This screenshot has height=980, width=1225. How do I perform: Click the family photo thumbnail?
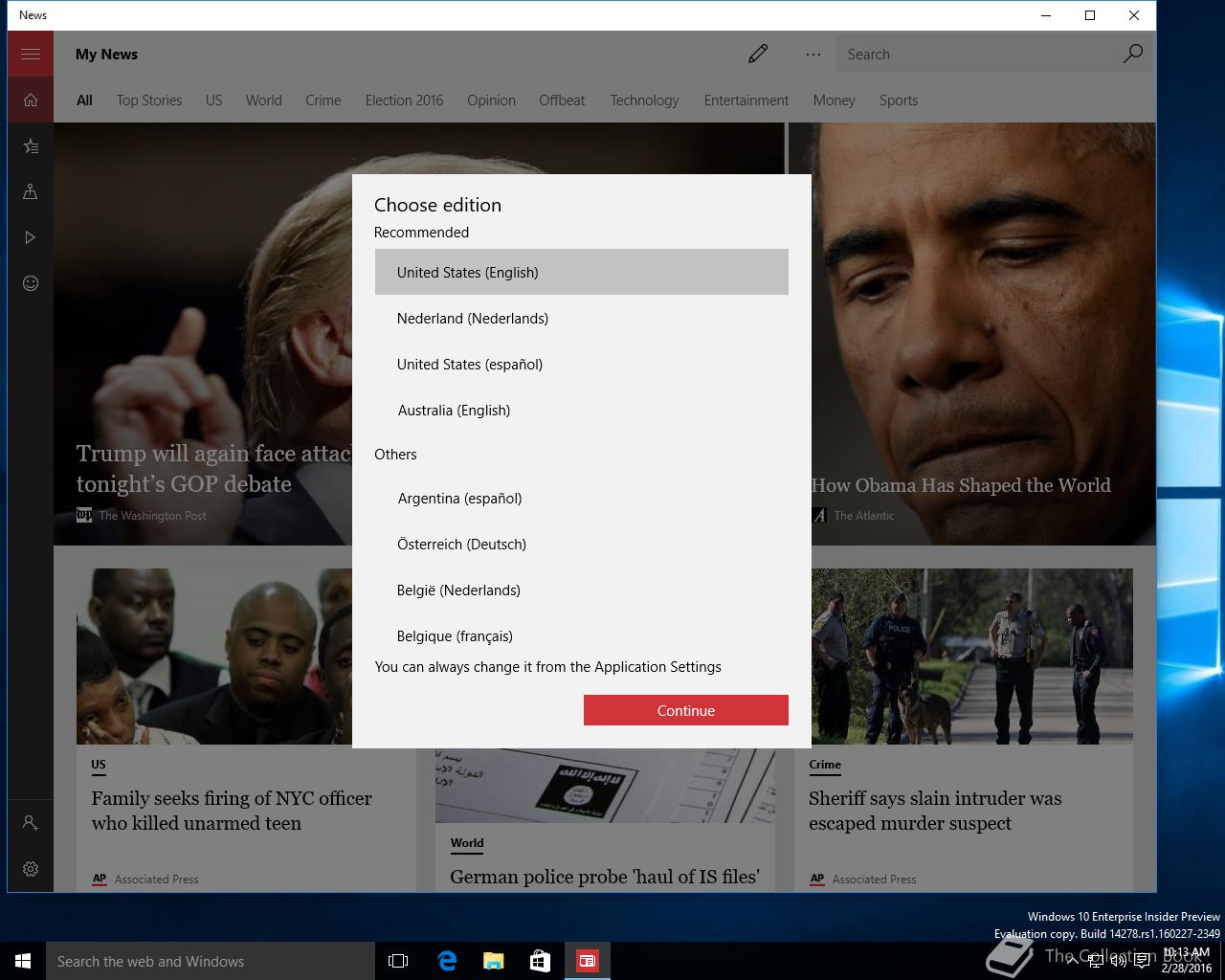coord(214,657)
